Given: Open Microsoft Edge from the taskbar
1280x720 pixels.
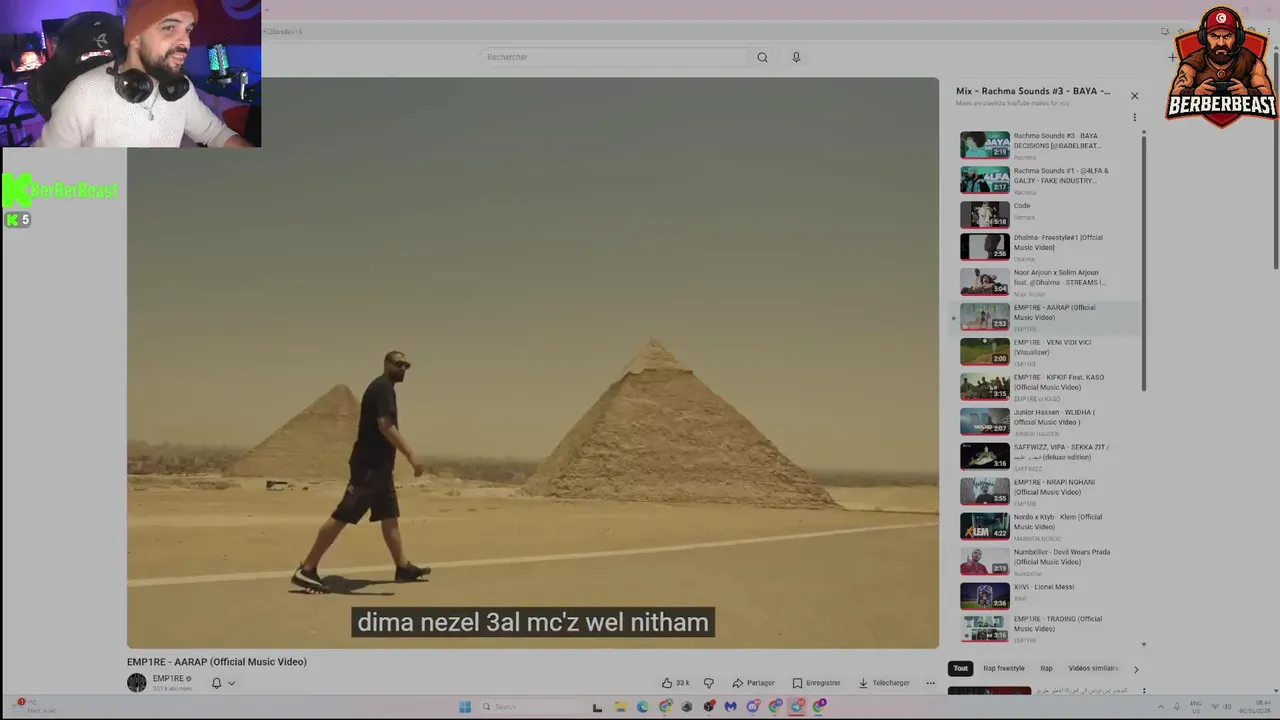Looking at the screenshot, I should pyautogui.click(x=642, y=707).
